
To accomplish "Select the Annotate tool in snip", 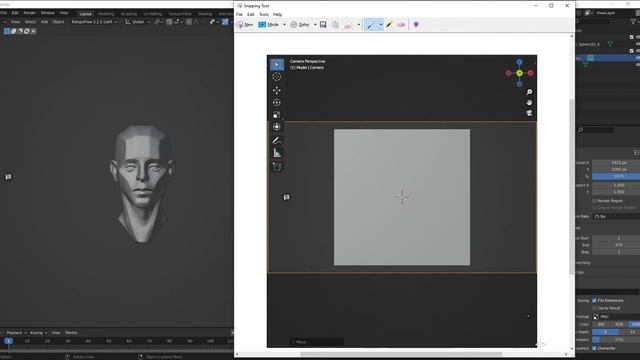I will pos(277,140).
